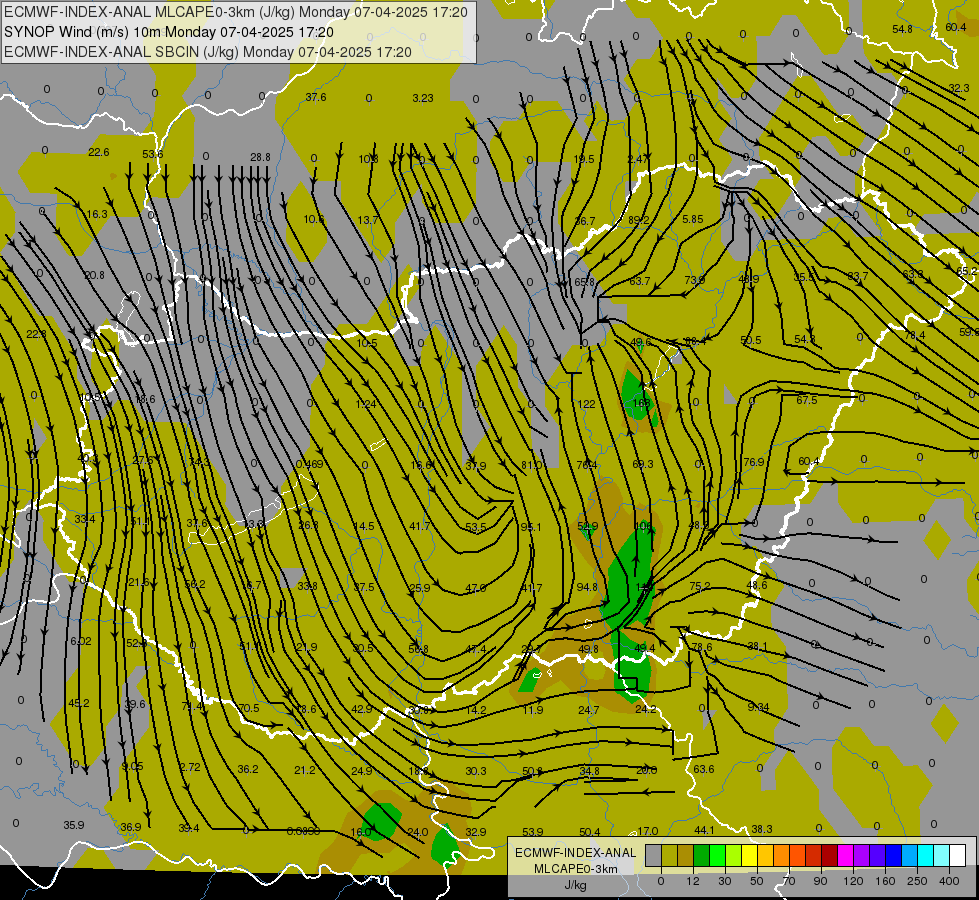Click the map value '32.3'
979x900 pixels.
coord(959,88)
